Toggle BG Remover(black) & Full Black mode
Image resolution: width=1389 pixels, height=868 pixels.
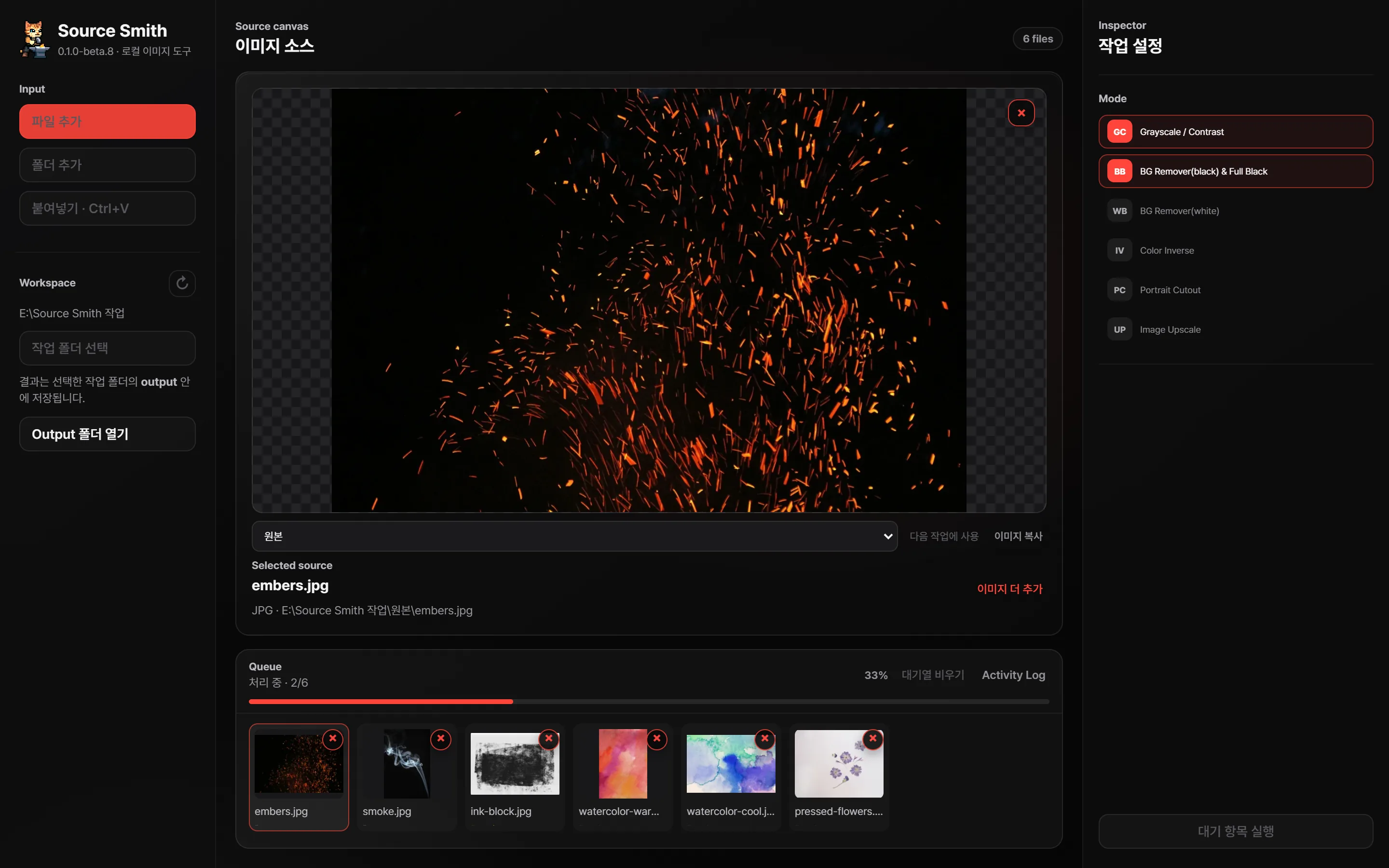[1235, 172]
